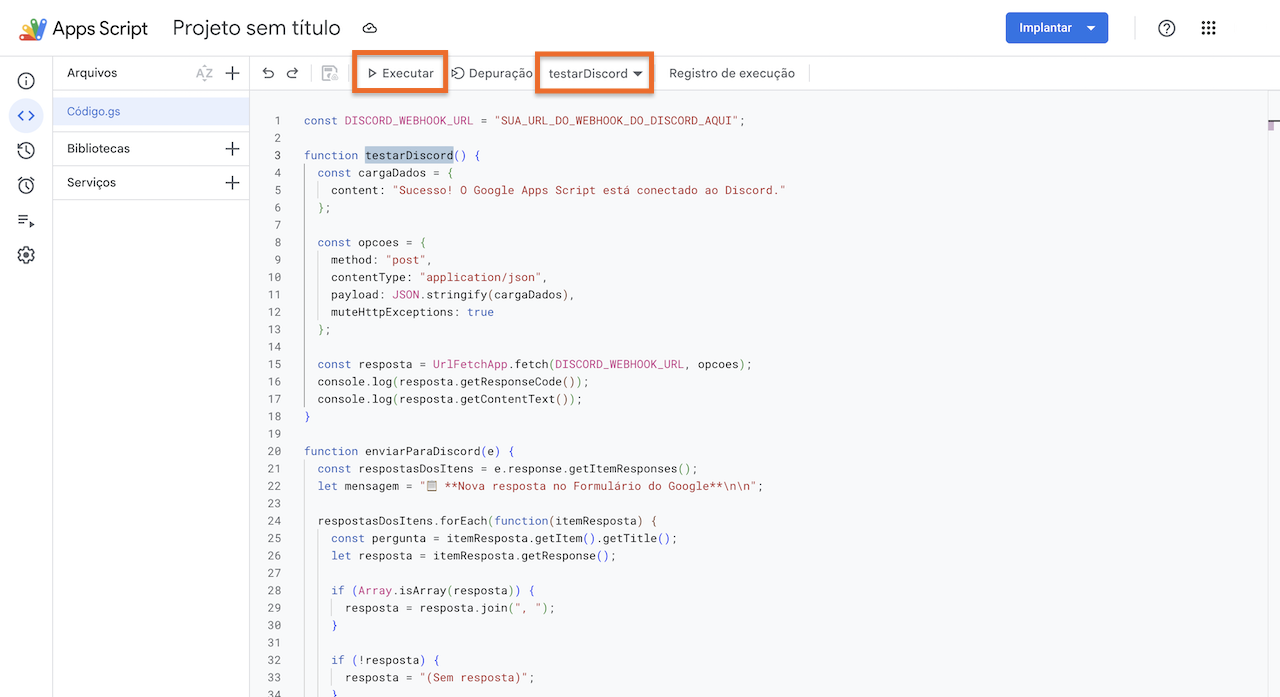The width and height of the screenshot is (1280, 697).
Task: Add a new file with plus icon
Action: coord(232,73)
